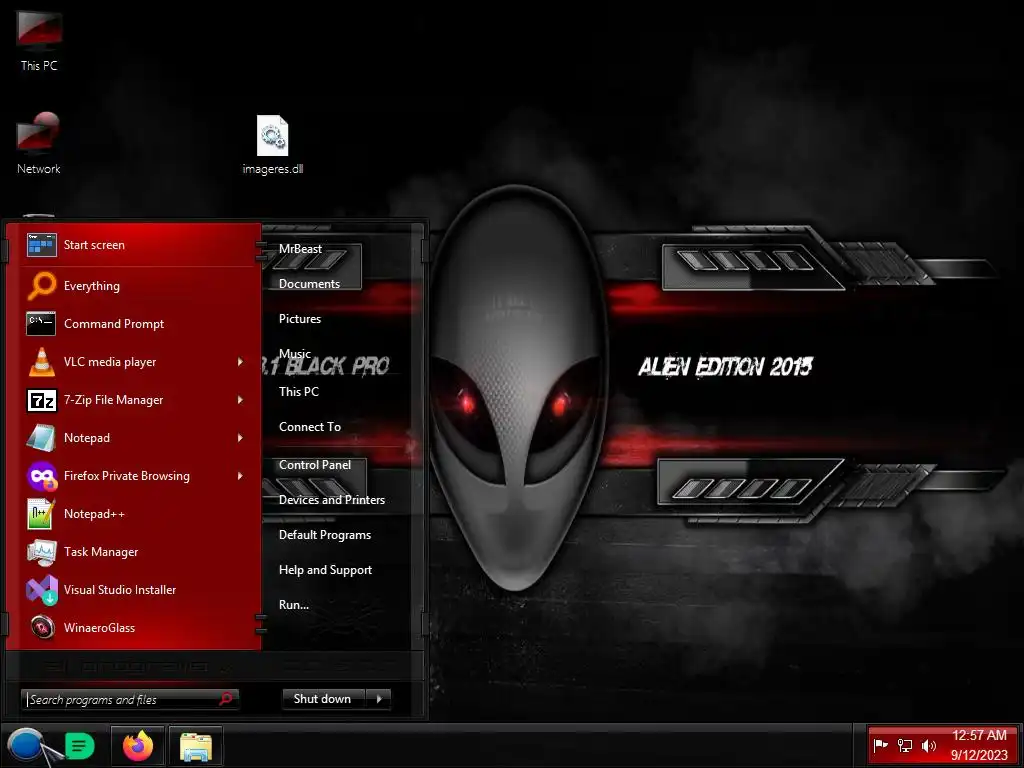Launch Firefox Private Browsing mask icon
The width and height of the screenshot is (1024, 768).
(42, 475)
